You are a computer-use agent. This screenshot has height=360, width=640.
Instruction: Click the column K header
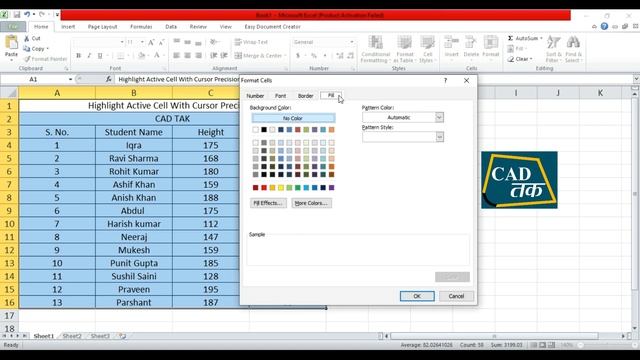click(600, 93)
